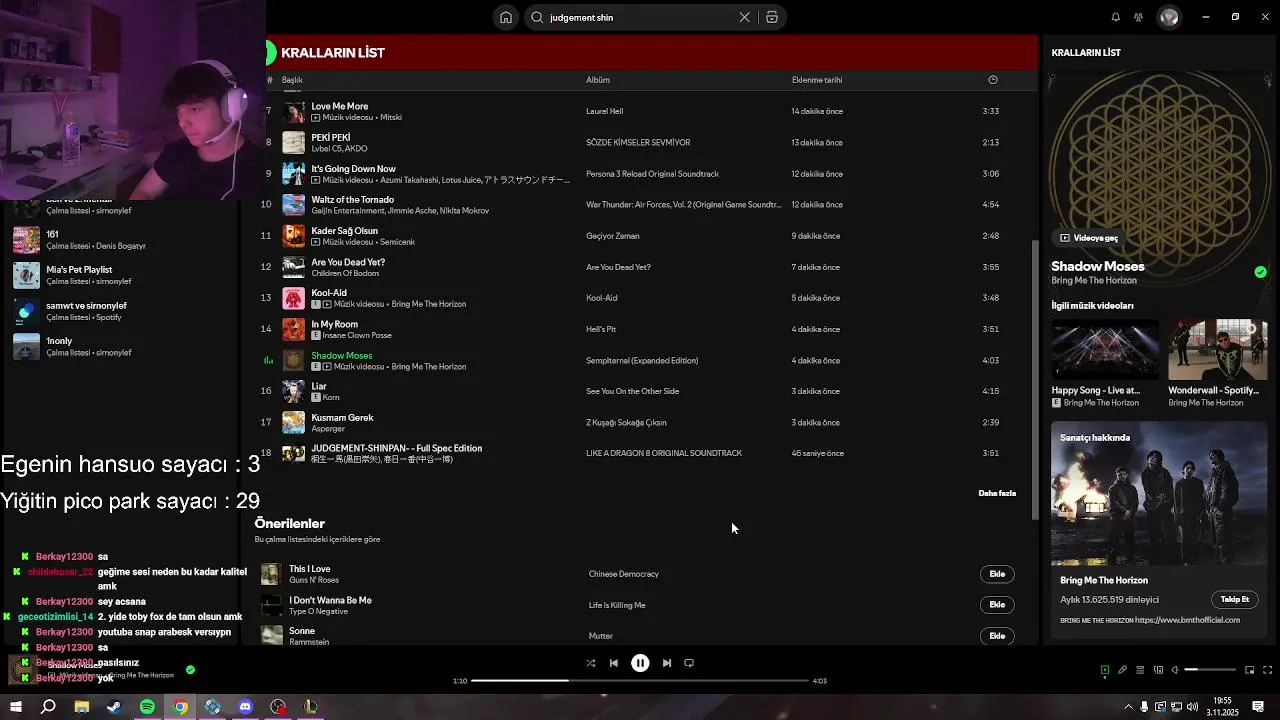
Task: Toggle the green saved checkmark for Shadow Moses
Action: click(x=1260, y=272)
